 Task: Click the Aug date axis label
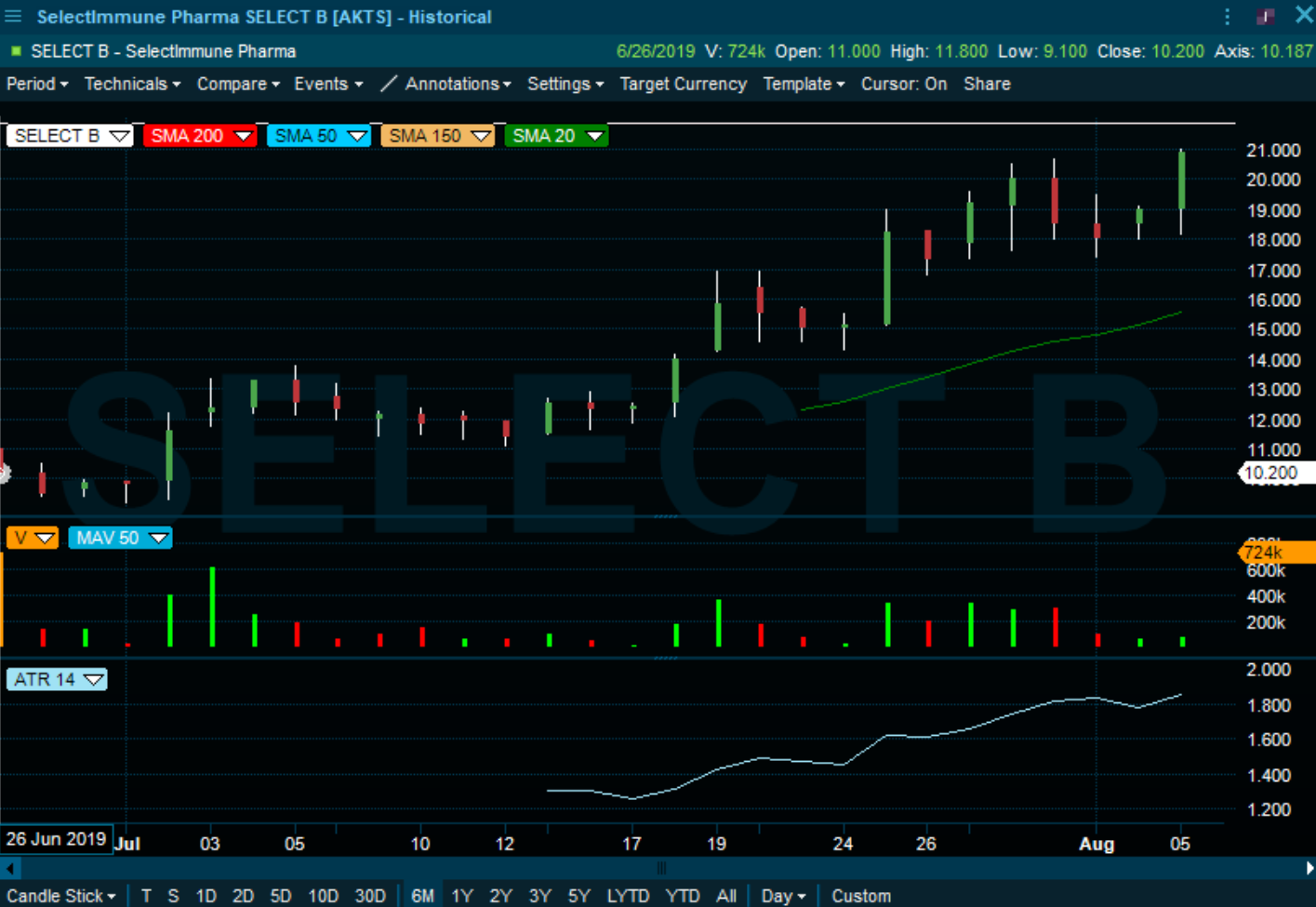pyautogui.click(x=1096, y=844)
